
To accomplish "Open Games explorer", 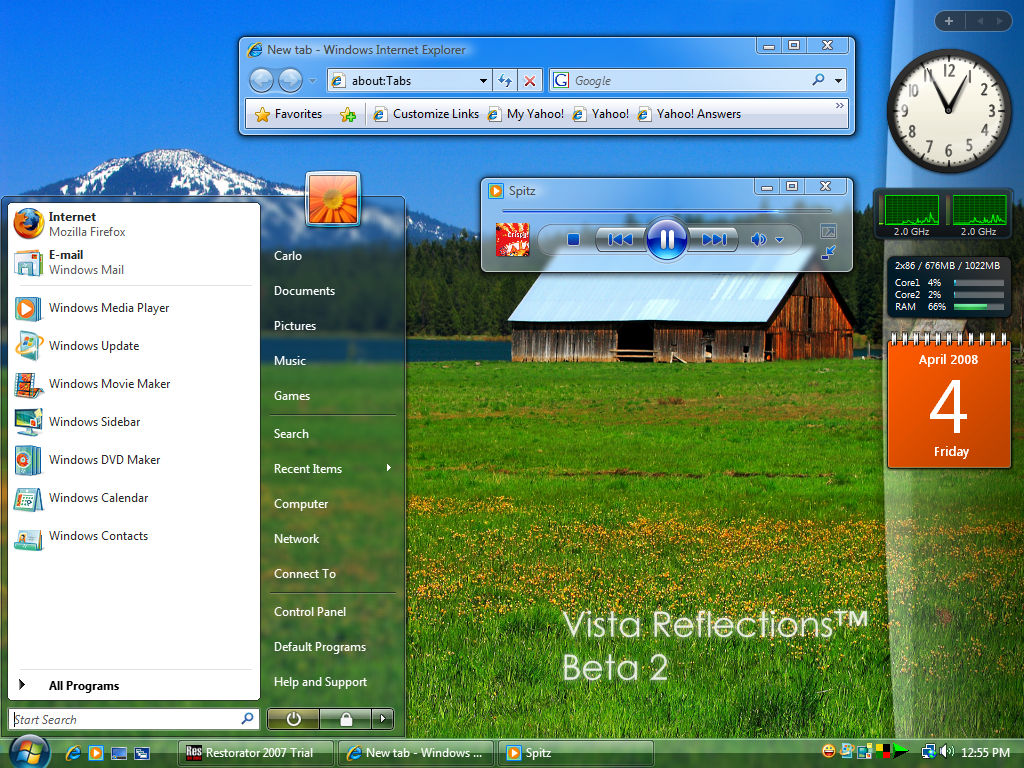I will tap(292, 395).
